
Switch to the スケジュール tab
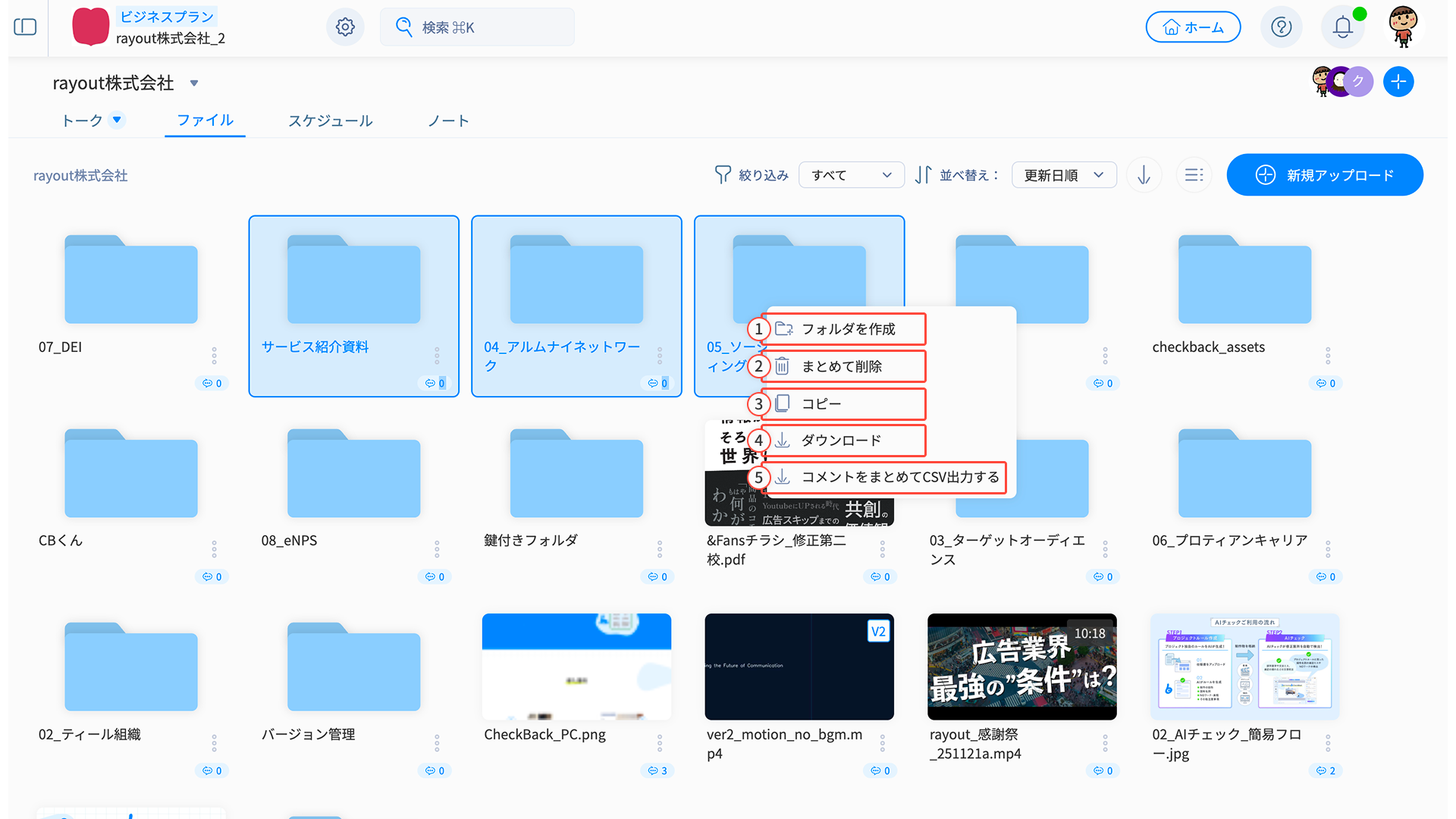point(330,121)
